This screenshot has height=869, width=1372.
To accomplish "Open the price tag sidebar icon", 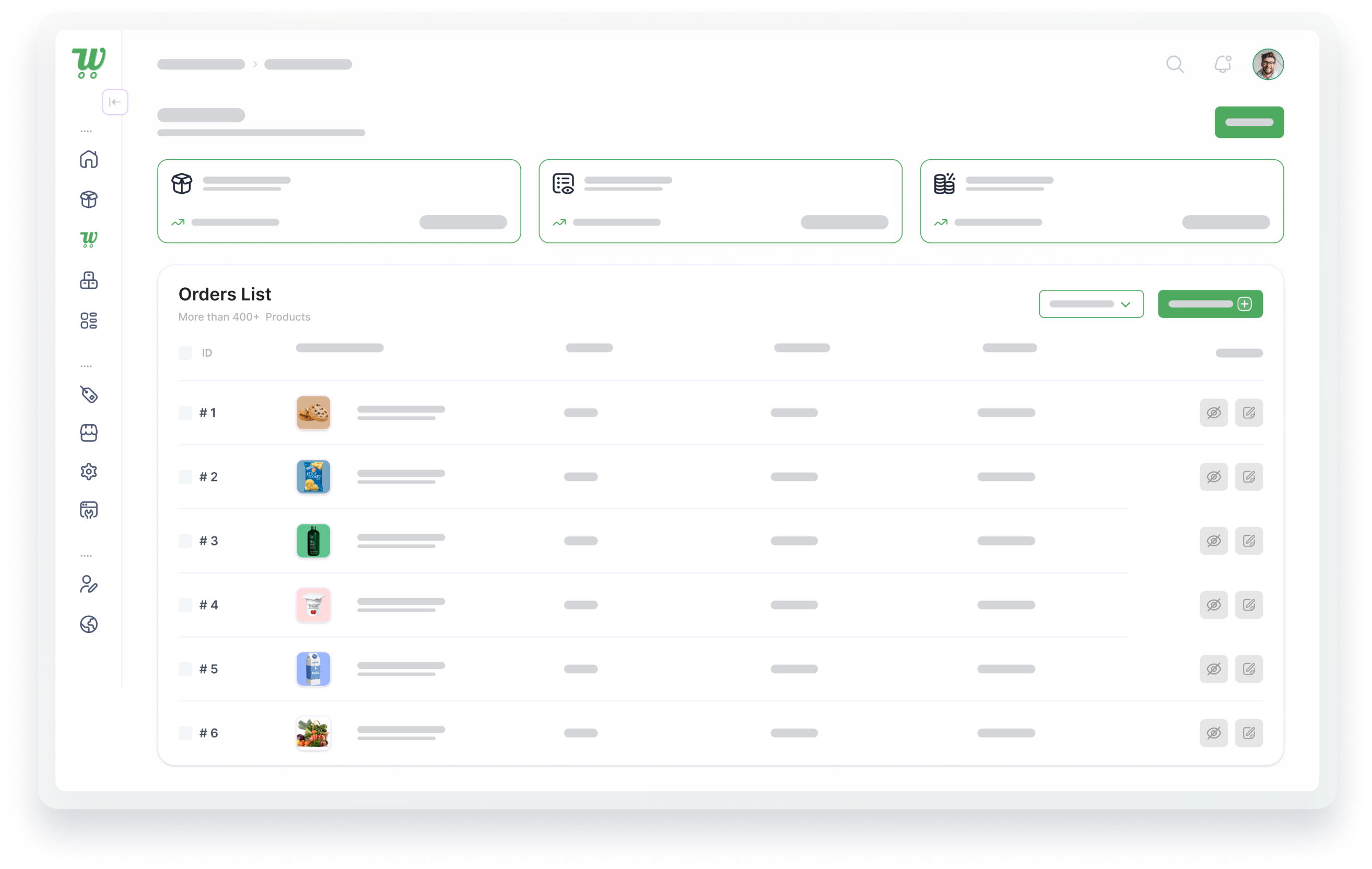I will tap(89, 394).
